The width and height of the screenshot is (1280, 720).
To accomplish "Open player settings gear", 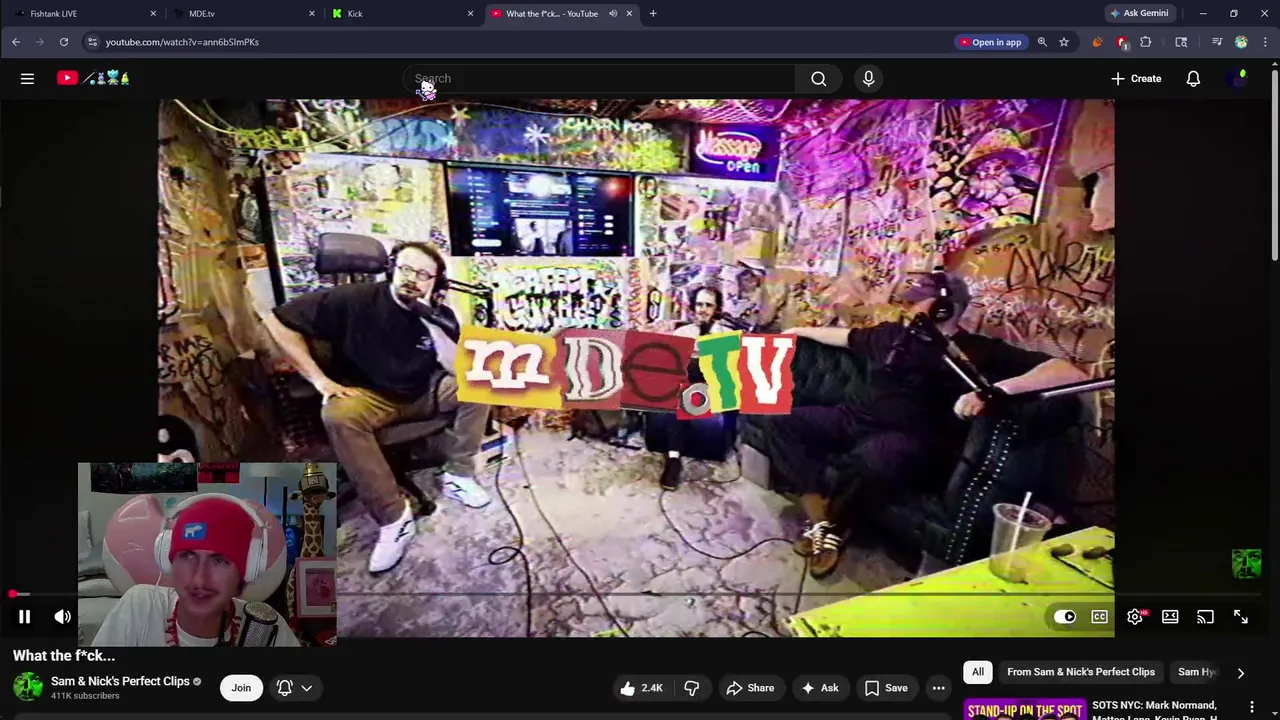I will coord(1135,617).
